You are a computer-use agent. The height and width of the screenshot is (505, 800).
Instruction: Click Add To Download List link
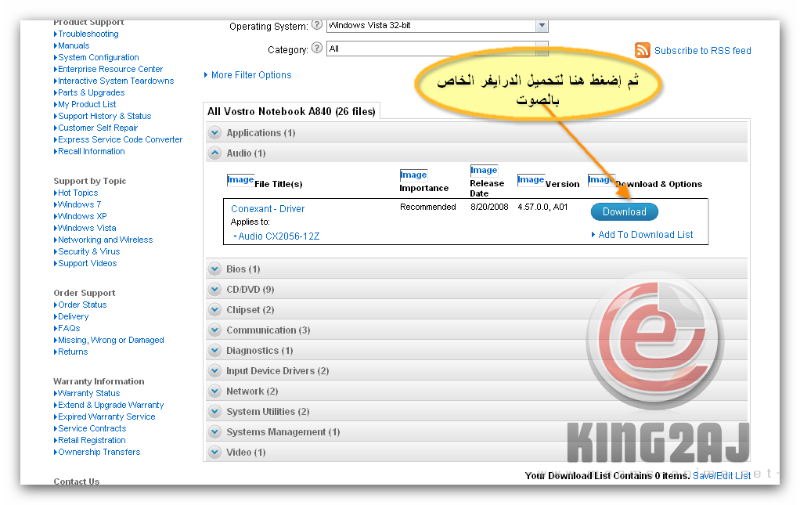645,235
